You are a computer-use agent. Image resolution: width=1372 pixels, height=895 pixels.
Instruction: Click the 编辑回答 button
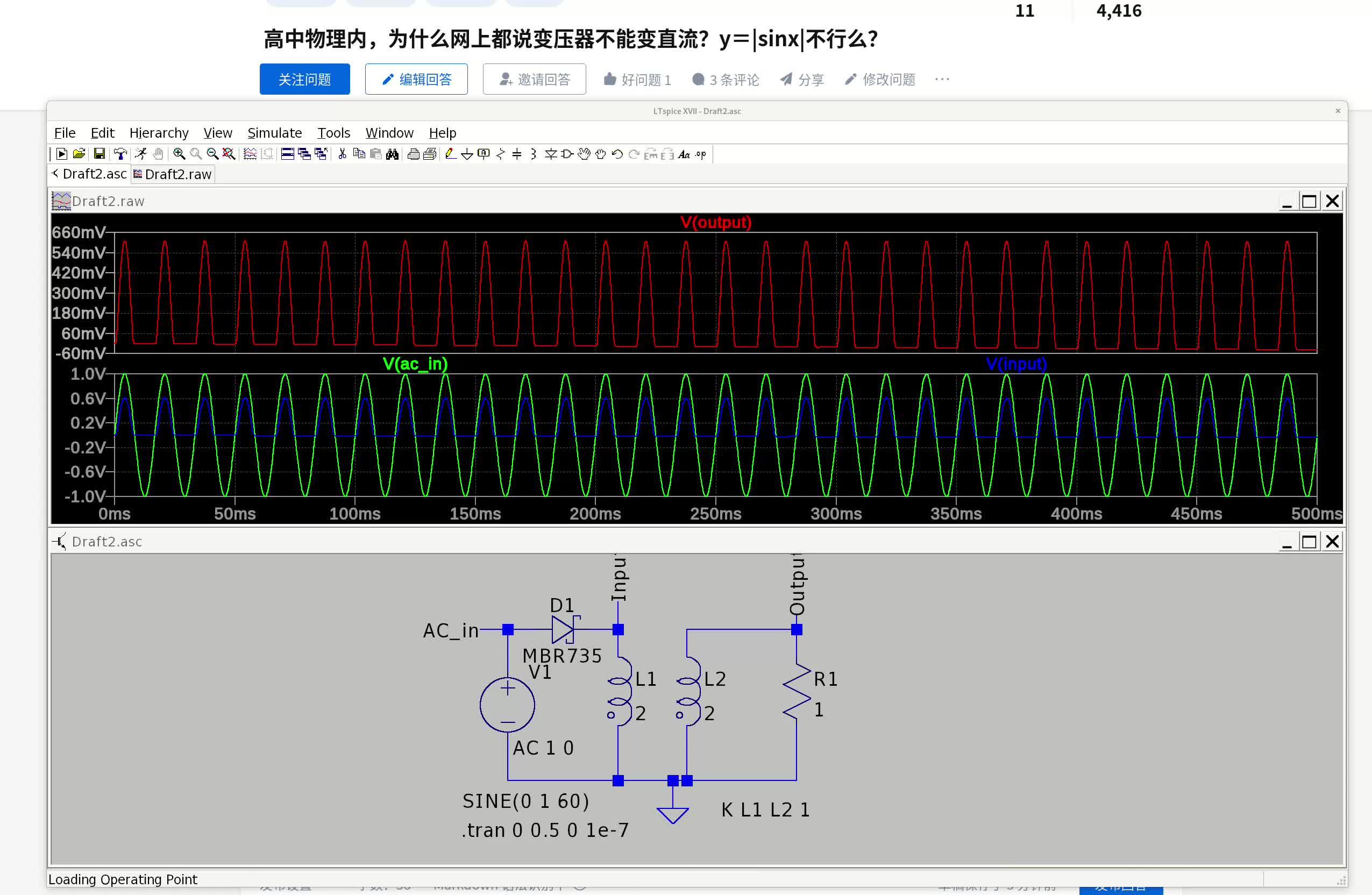416,79
